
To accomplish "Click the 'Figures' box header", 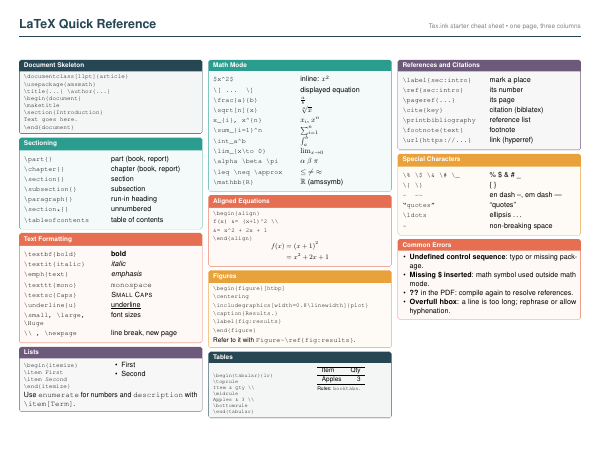I will pos(300,276).
